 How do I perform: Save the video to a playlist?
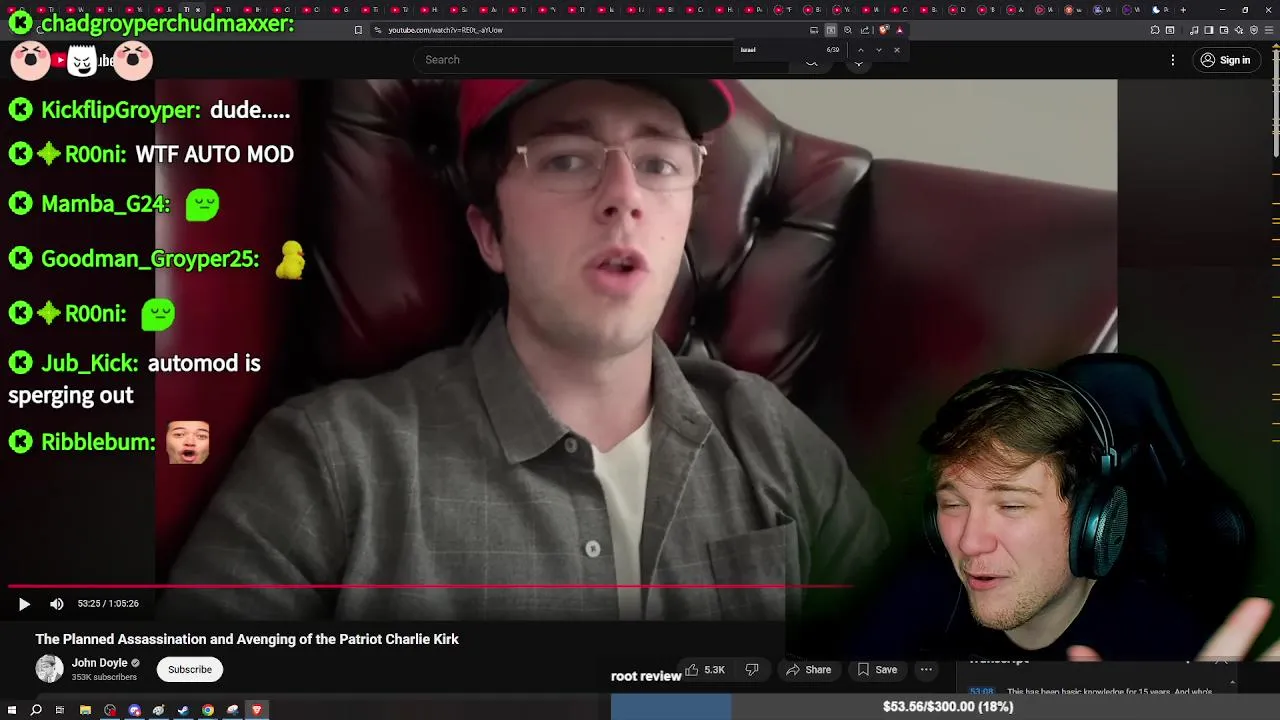[876, 670]
